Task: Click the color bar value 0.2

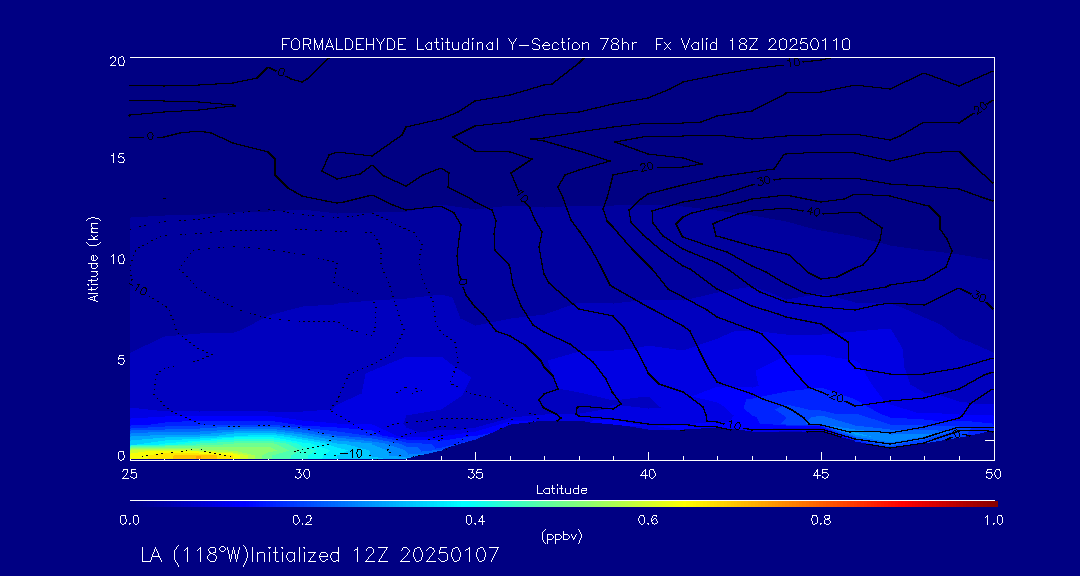Action: [302, 521]
